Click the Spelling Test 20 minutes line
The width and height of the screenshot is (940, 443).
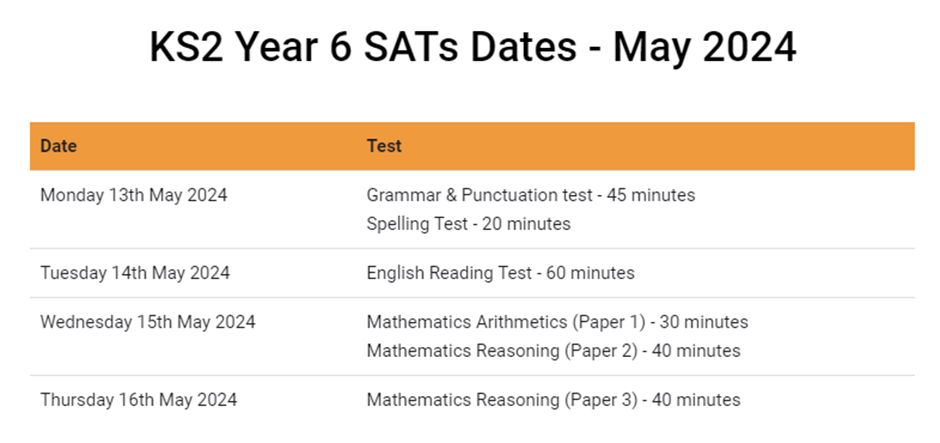coord(468,224)
